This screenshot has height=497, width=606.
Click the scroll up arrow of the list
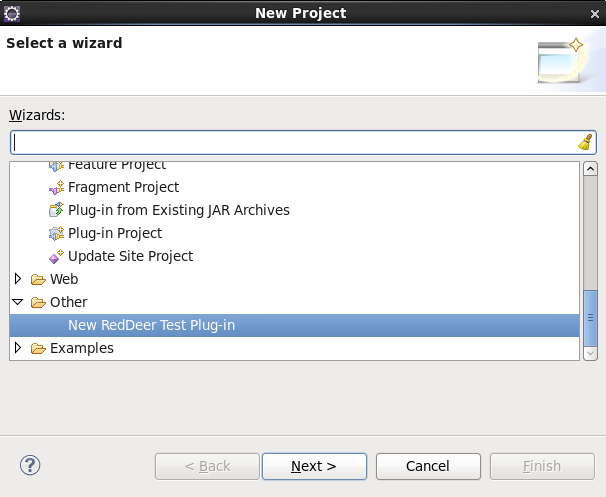590,169
